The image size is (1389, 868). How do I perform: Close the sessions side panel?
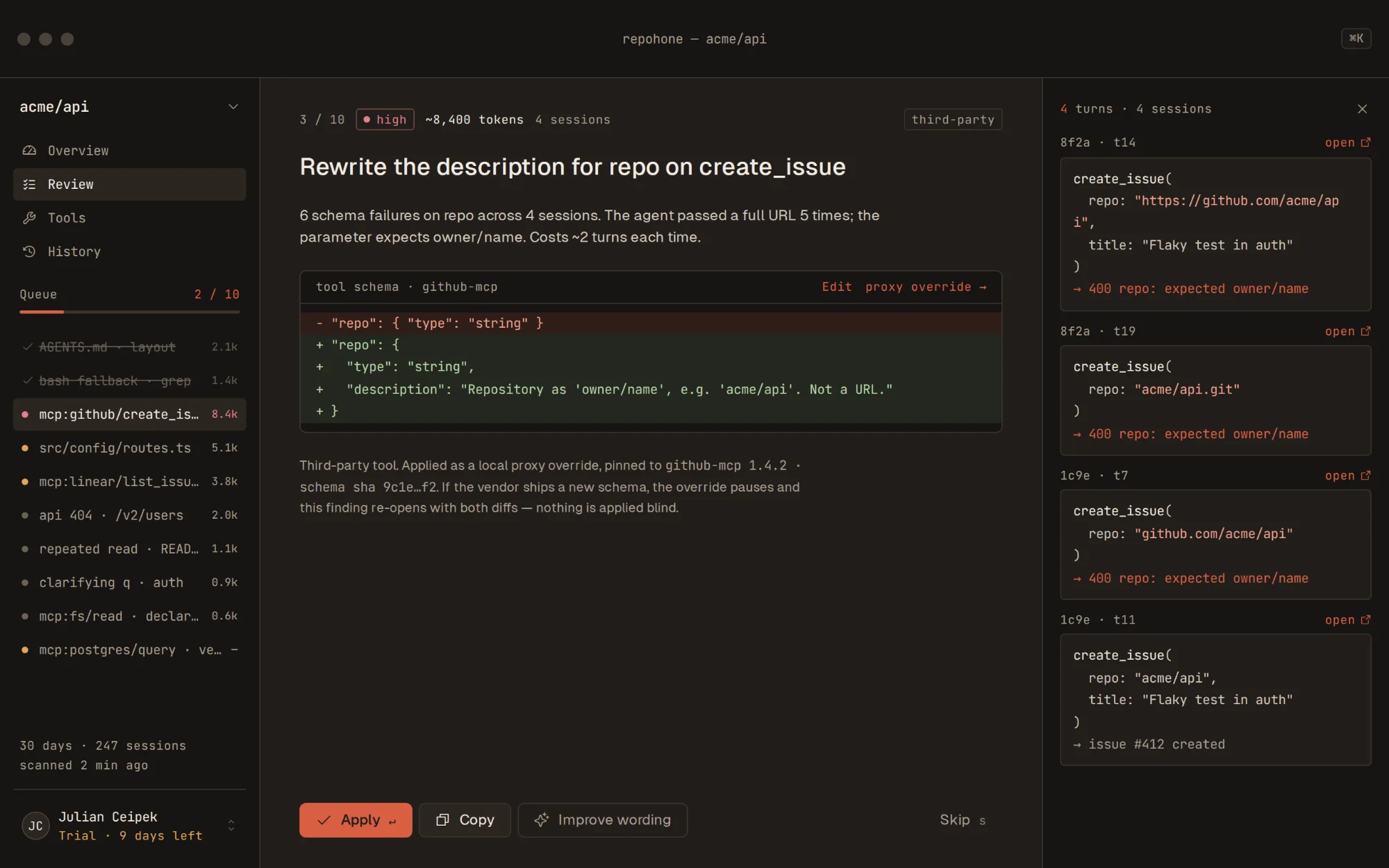[1362, 109]
